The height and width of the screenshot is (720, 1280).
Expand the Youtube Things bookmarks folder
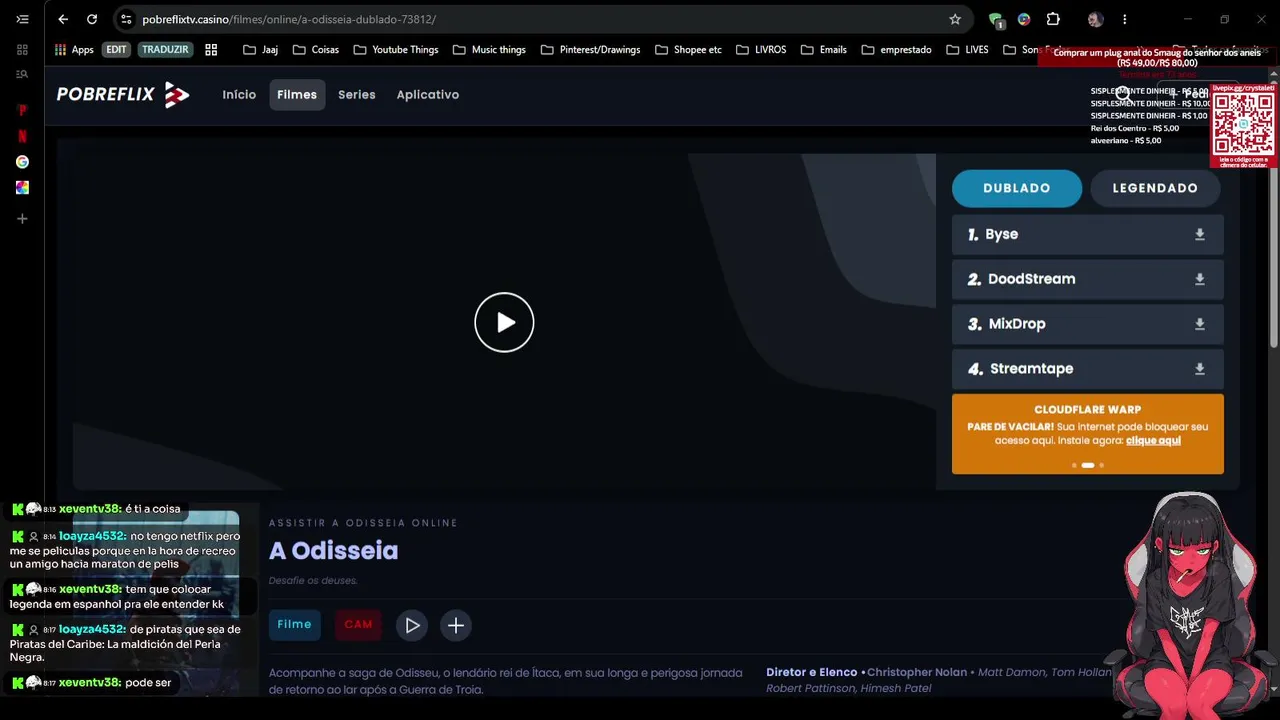point(396,49)
